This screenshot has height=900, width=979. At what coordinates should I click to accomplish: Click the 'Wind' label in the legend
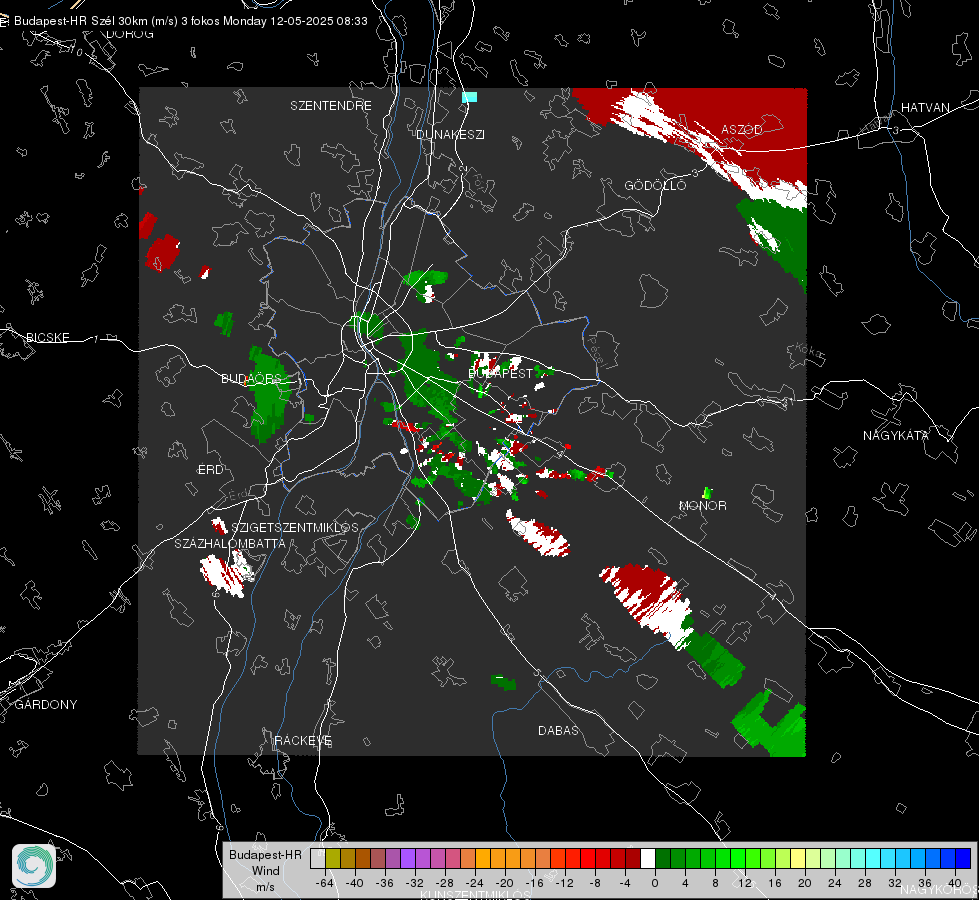265,870
